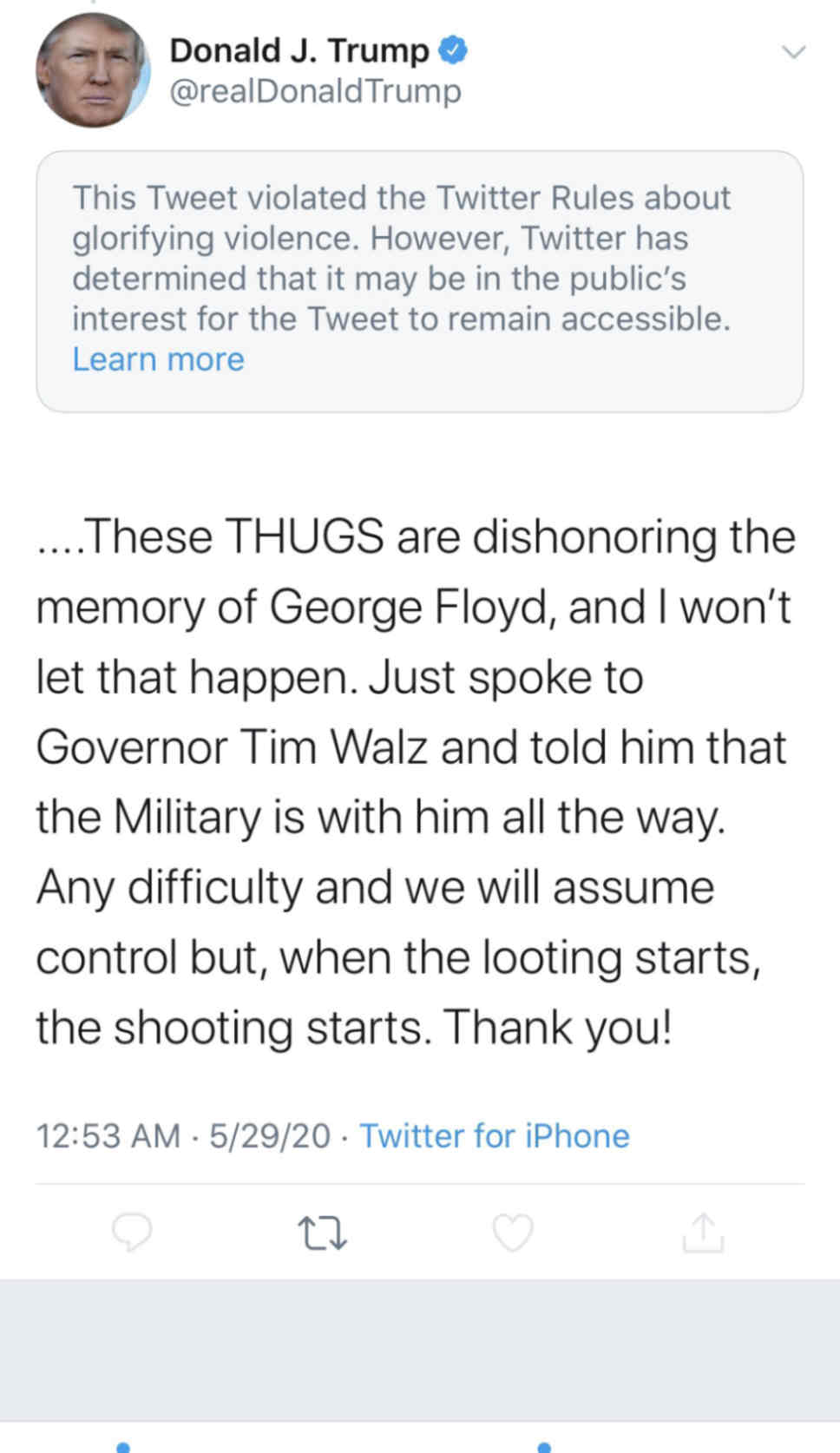Click the 5/29/20 date

coord(270,1135)
